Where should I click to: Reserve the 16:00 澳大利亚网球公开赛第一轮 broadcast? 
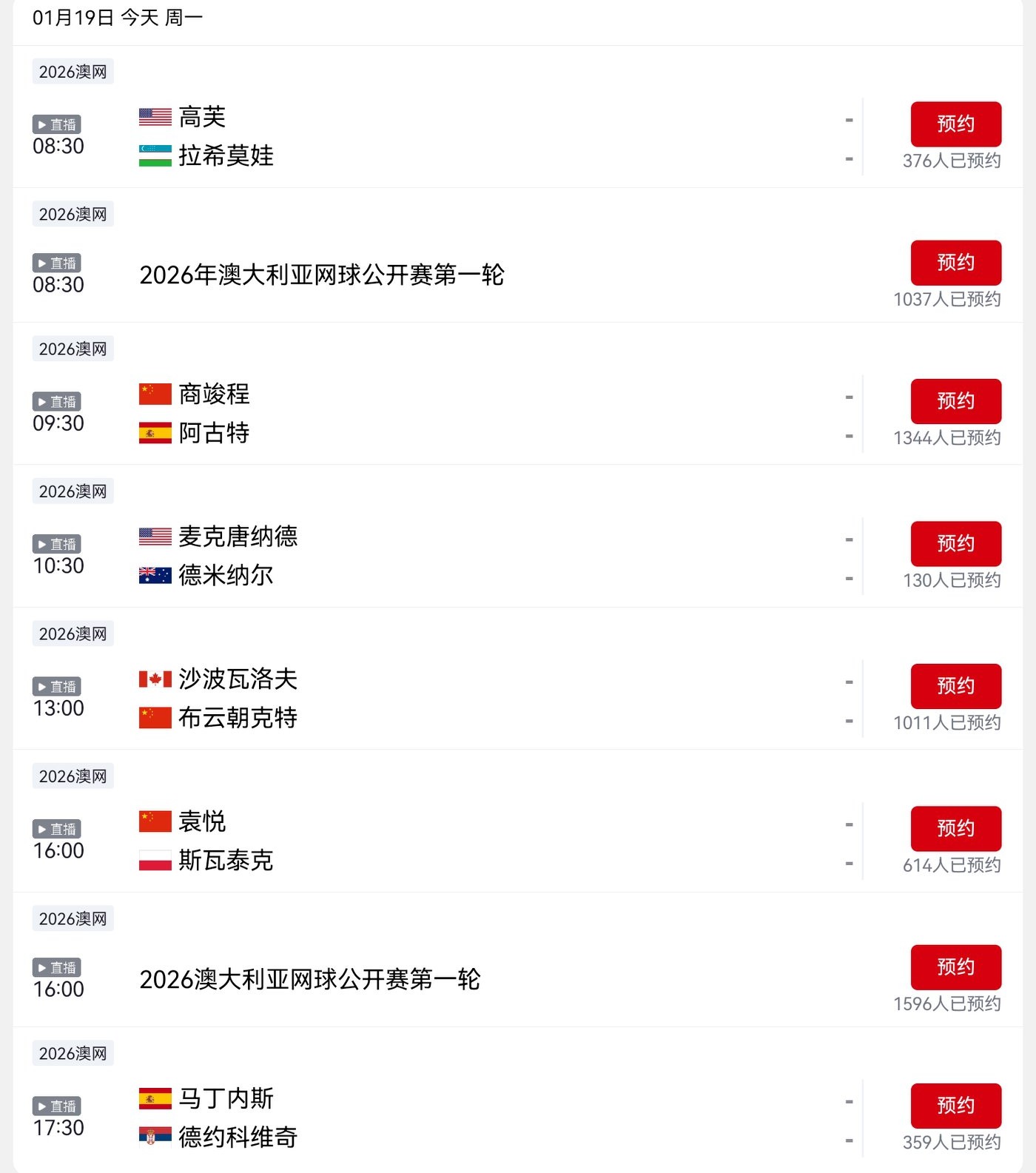[x=955, y=967]
